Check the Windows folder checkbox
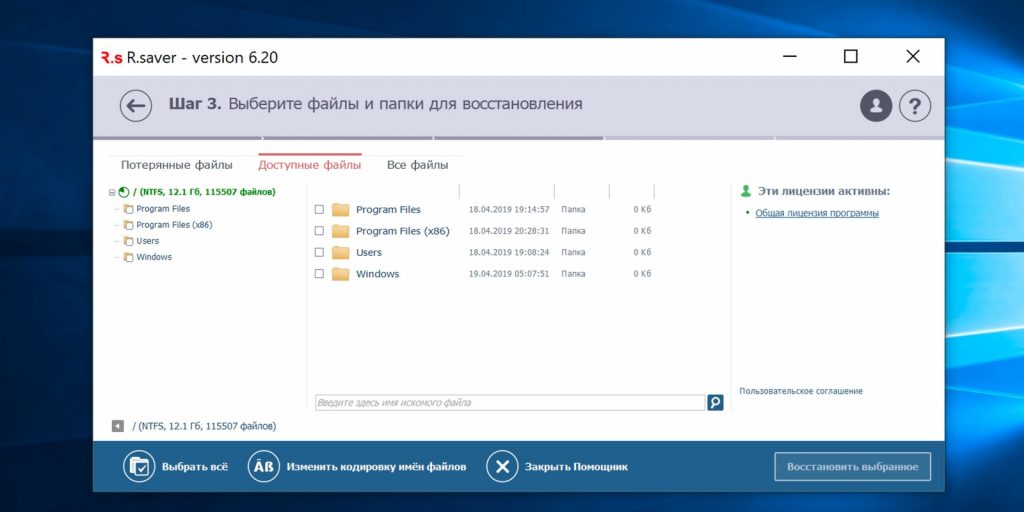 tap(319, 274)
